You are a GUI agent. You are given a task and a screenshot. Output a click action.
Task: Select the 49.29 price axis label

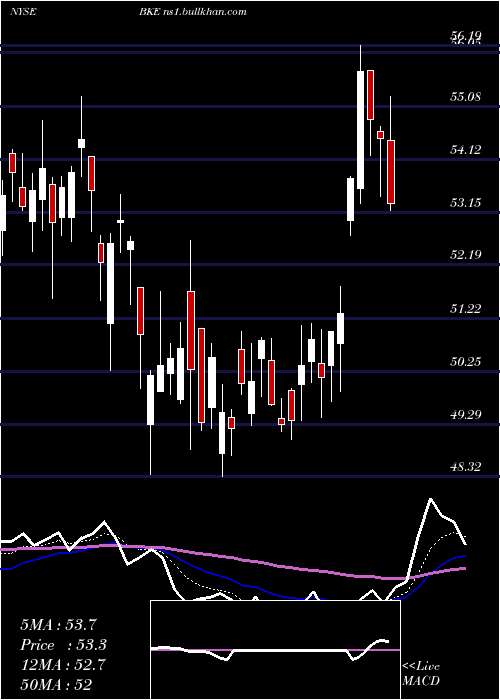point(466,414)
